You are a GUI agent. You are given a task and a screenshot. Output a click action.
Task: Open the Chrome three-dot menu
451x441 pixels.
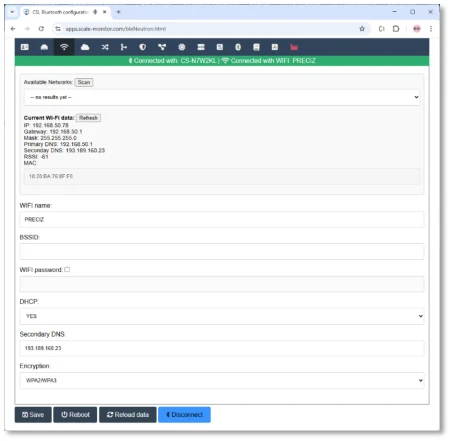click(431, 29)
